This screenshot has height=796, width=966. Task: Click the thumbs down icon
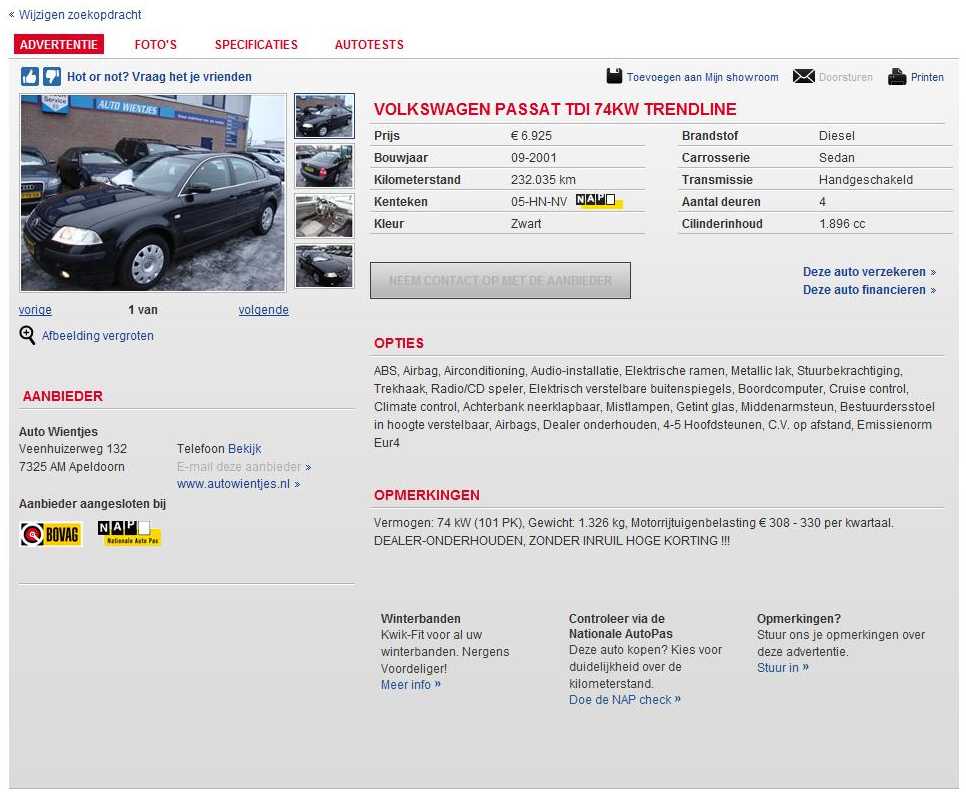pos(52,76)
